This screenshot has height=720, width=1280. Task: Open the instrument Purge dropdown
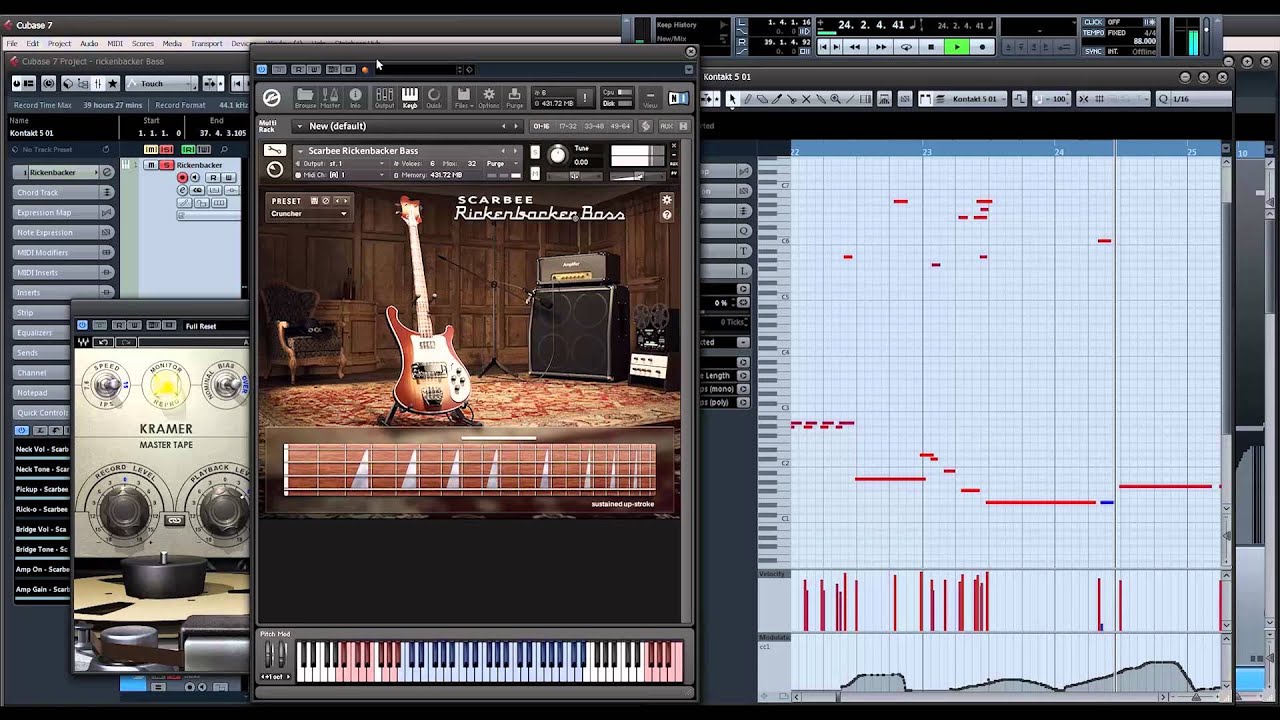500,163
